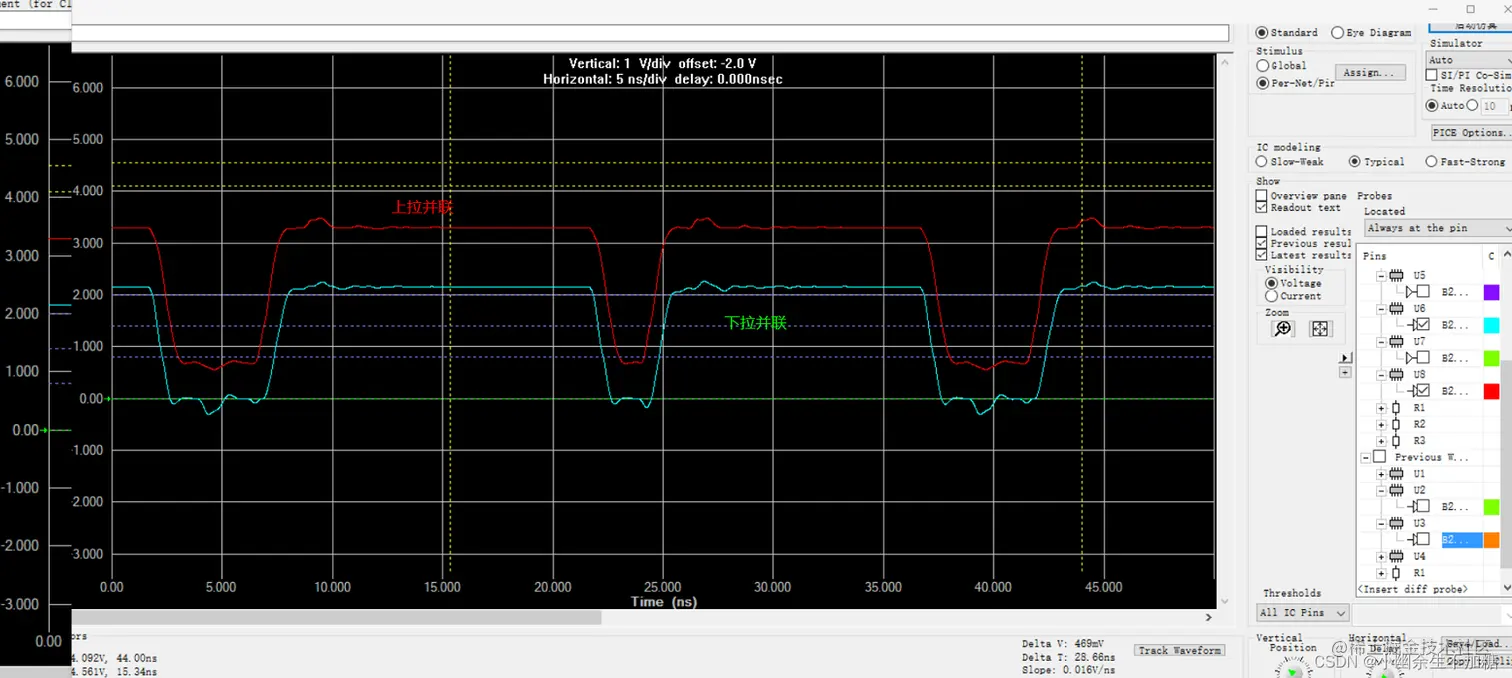Image resolution: width=1512 pixels, height=678 pixels.
Task: Toggle Loaded results checkbox
Action: click(x=1262, y=231)
